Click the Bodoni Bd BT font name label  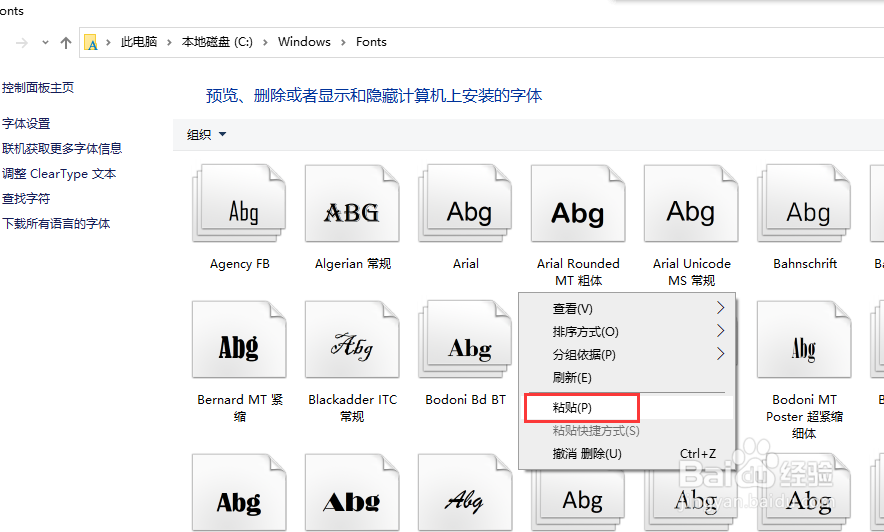(465, 400)
